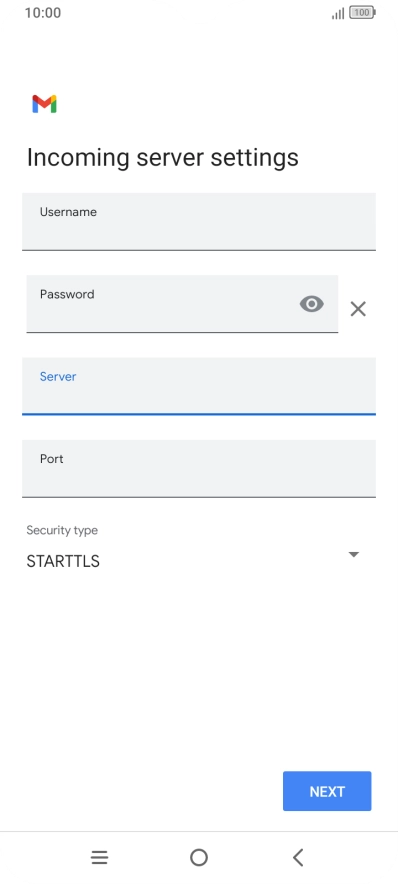Tap the NEXT button
Screen dimensions: 398x884
[327, 791]
